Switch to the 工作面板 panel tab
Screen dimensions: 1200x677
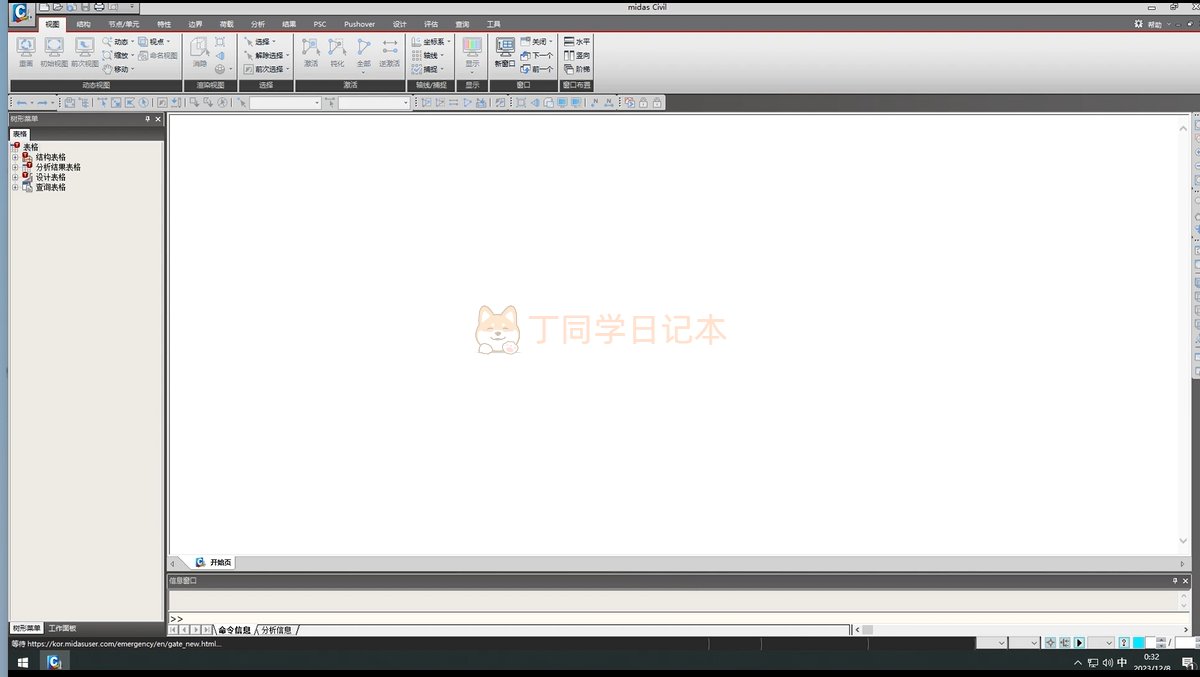pyautogui.click(x=62, y=628)
